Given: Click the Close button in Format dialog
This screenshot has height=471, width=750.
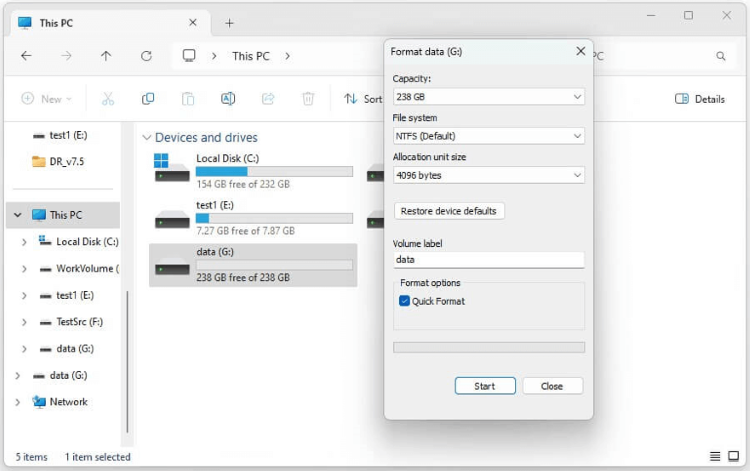Looking at the screenshot, I should coord(552,386).
